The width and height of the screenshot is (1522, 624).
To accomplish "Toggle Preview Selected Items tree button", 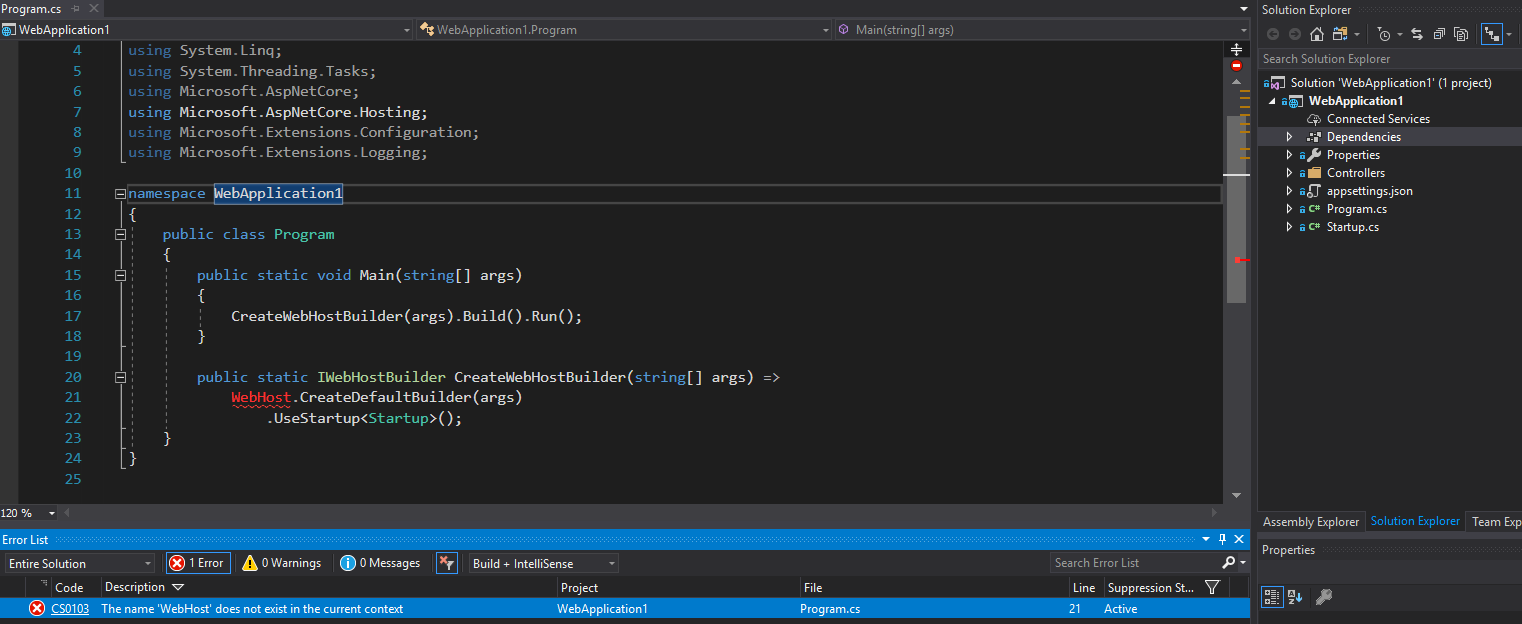I will [1492, 35].
